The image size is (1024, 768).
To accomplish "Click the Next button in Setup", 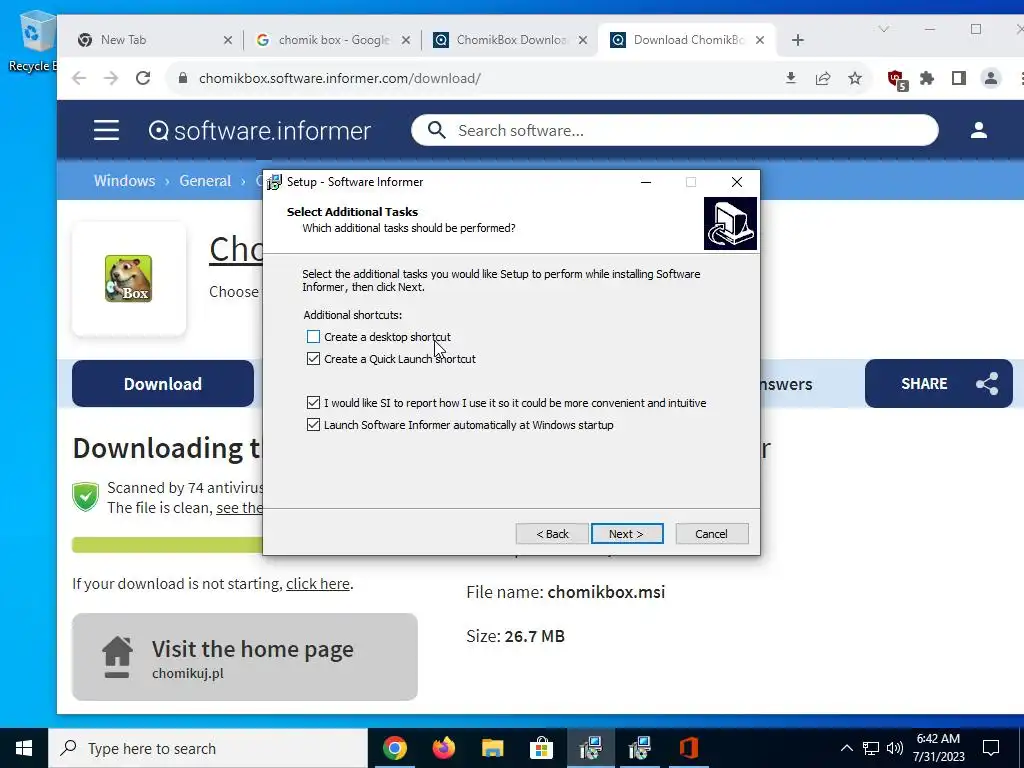I will click(627, 534).
